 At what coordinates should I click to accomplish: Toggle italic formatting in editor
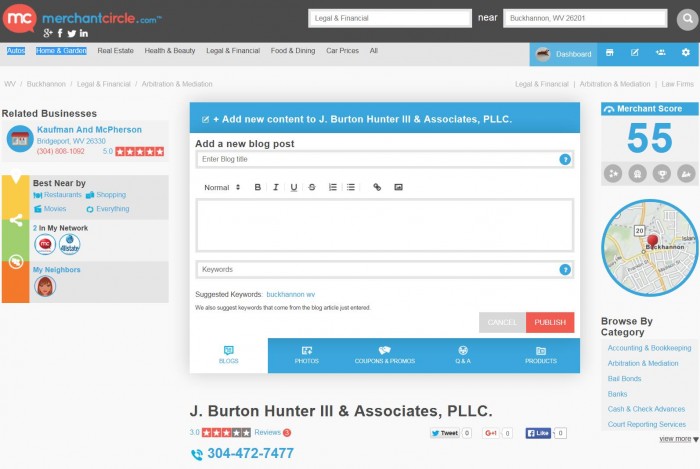pyautogui.click(x=275, y=187)
